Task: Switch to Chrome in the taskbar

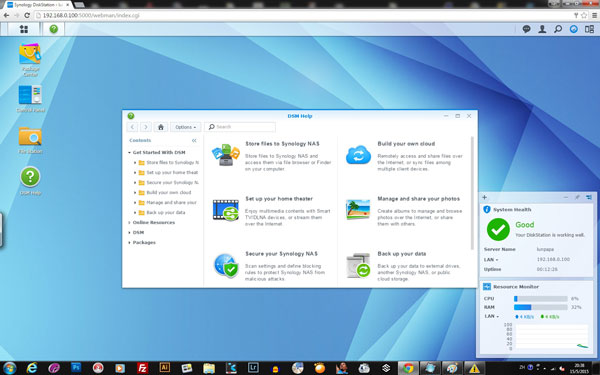Action: [408, 368]
